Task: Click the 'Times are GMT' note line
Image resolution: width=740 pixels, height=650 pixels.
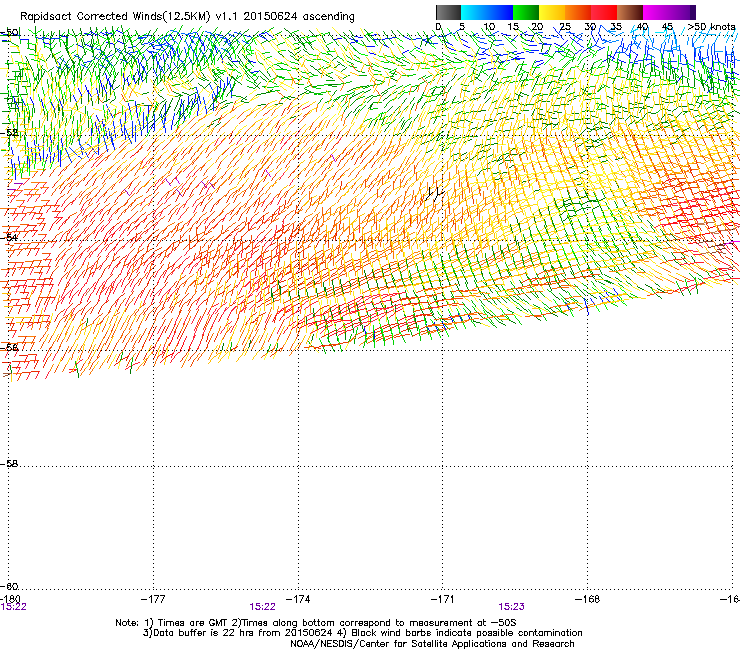Action: (316, 623)
